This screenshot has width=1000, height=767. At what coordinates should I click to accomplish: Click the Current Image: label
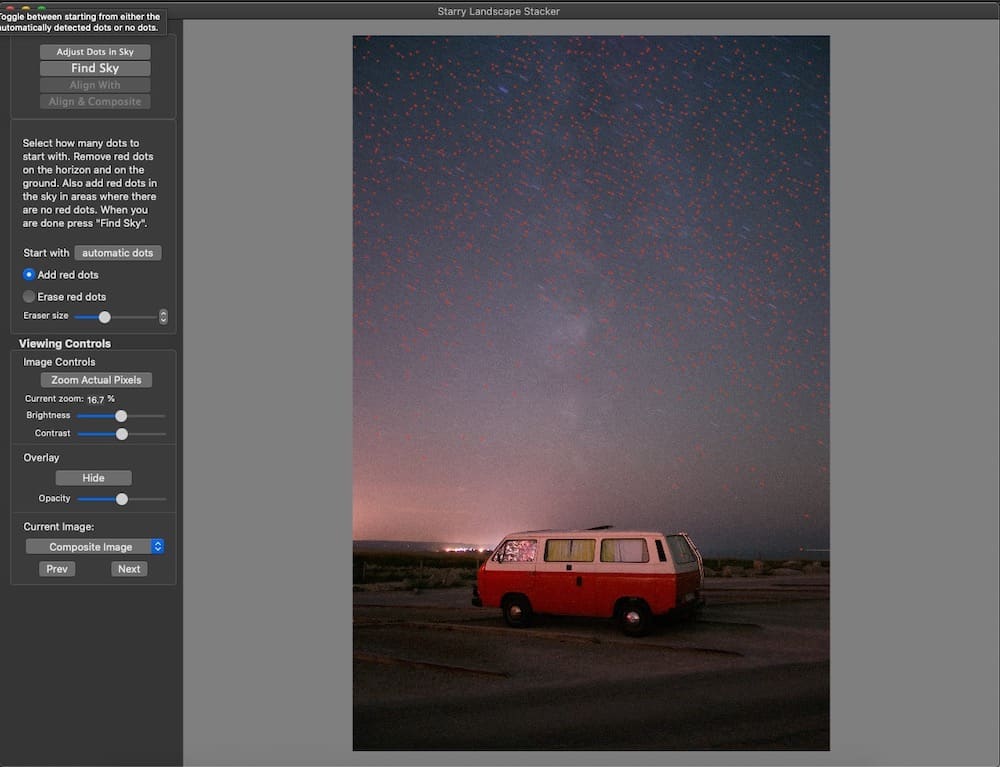click(x=59, y=527)
